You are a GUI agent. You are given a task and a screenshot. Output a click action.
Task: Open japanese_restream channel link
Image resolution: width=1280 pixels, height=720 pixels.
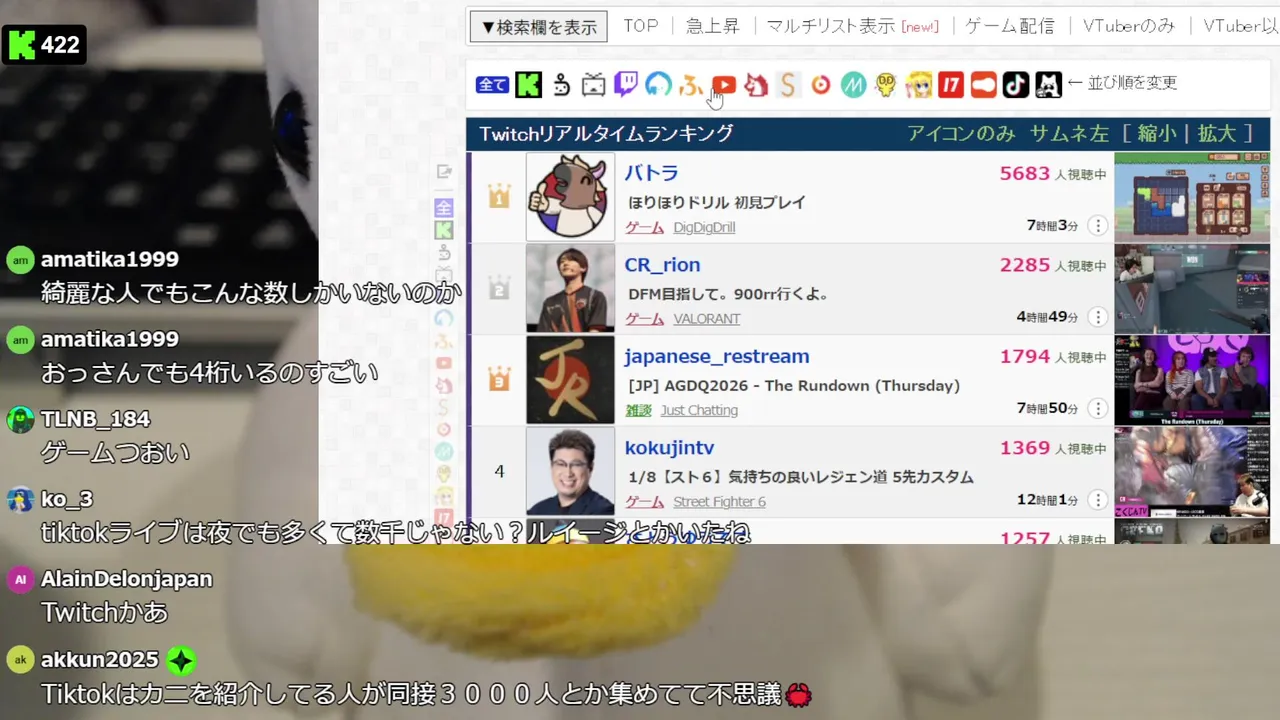717,357
